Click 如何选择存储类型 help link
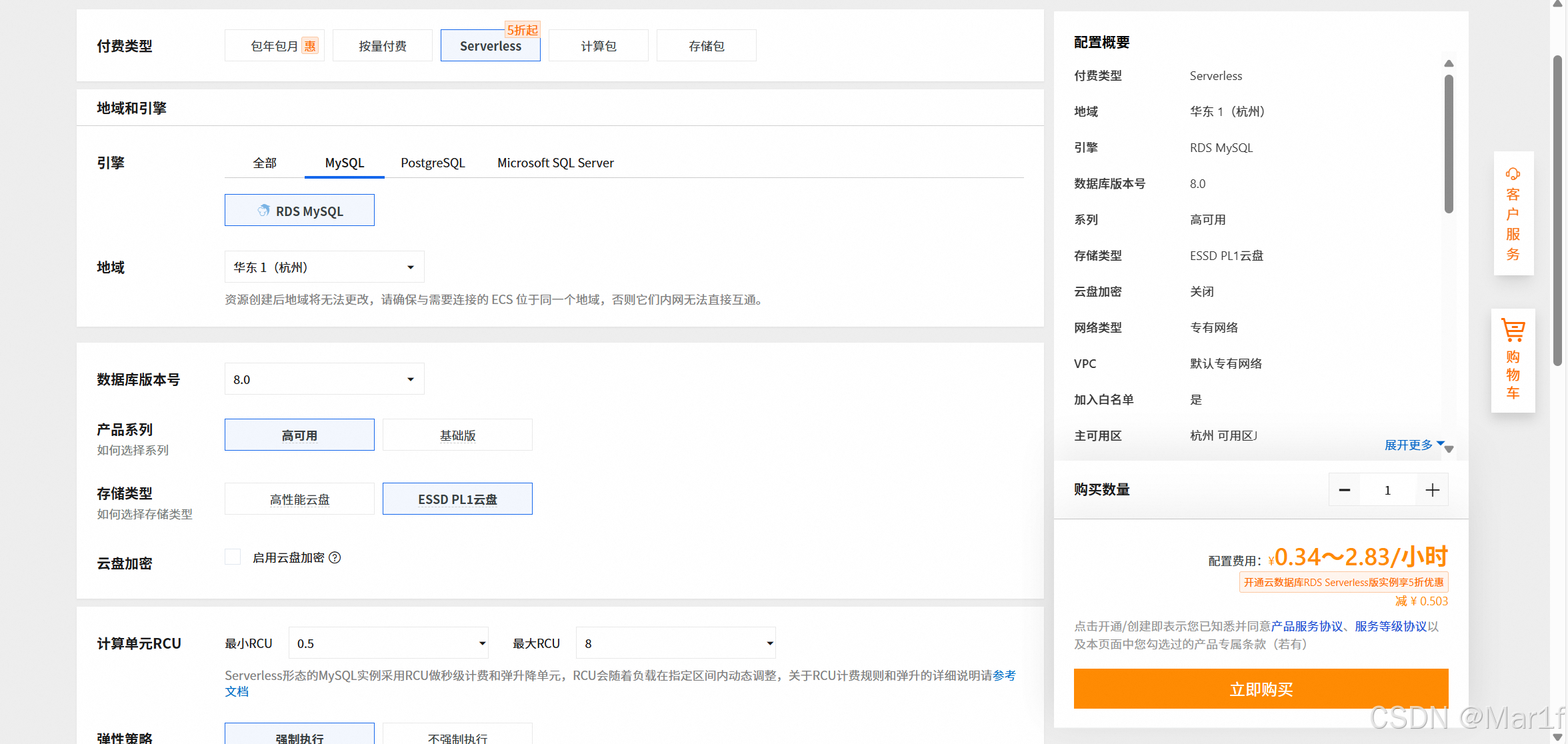 point(145,514)
